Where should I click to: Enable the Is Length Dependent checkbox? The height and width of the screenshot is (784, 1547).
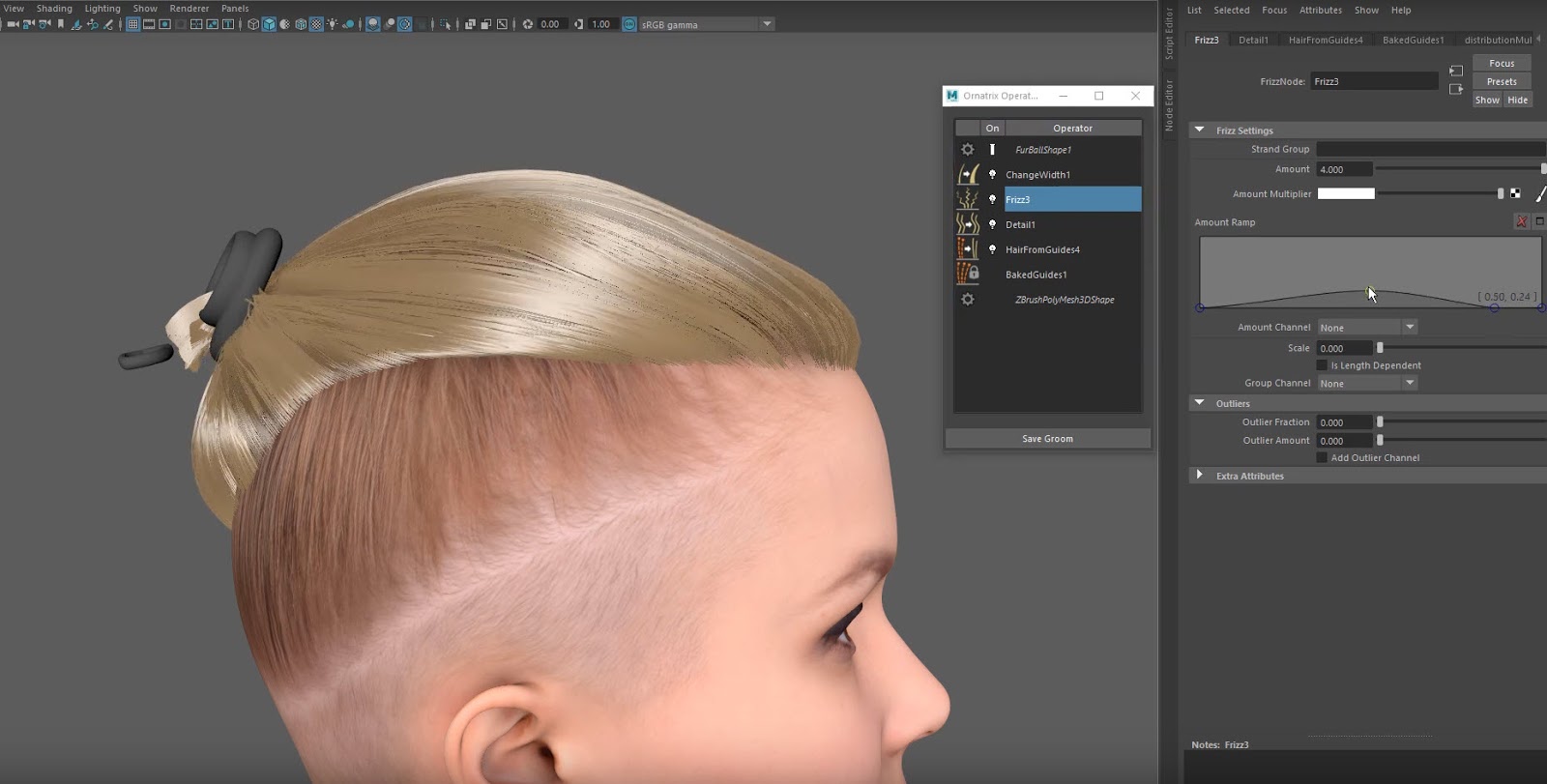coord(1322,365)
